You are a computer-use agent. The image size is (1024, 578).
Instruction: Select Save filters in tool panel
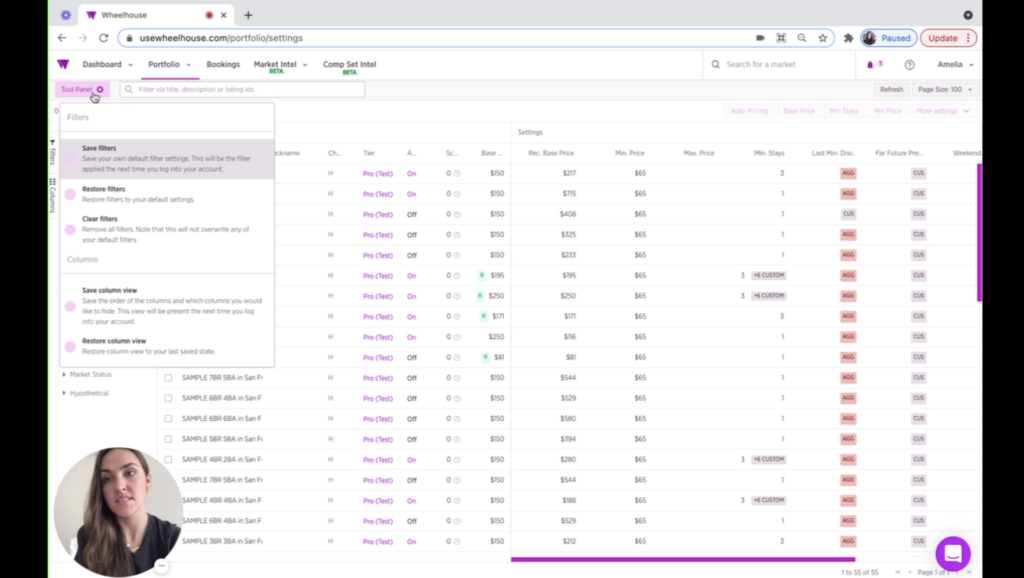(x=167, y=159)
